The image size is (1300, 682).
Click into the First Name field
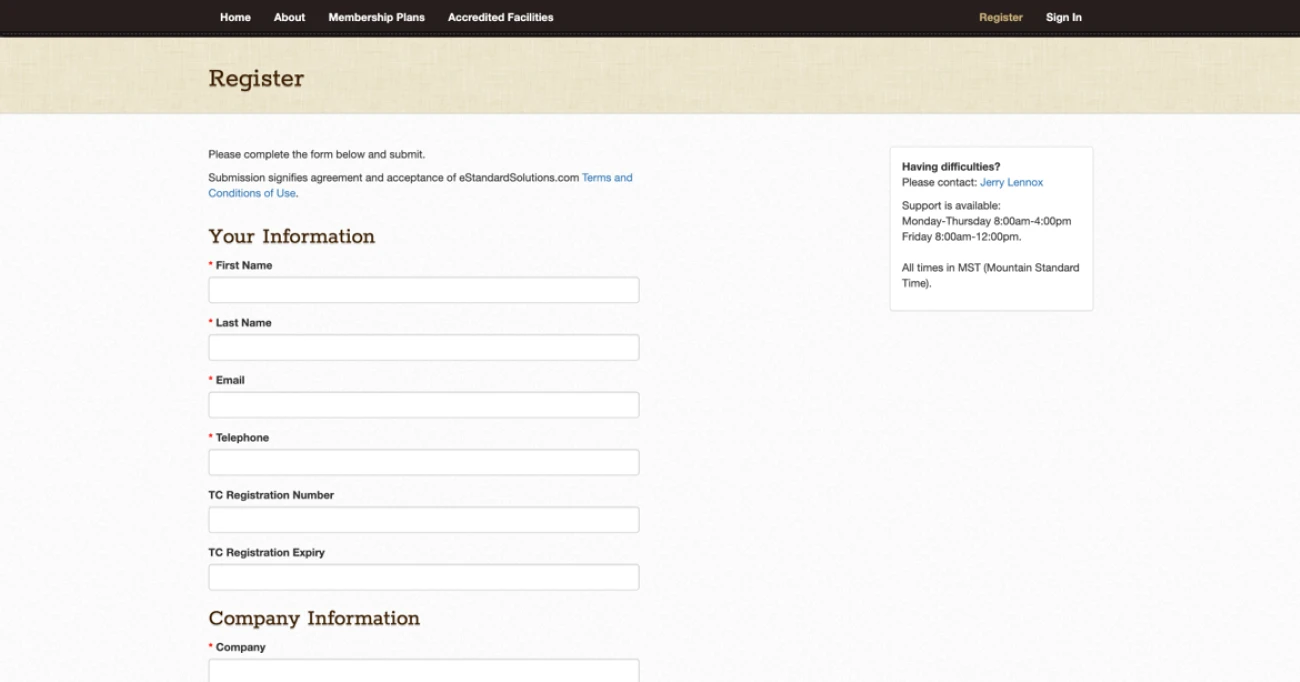pyautogui.click(x=423, y=289)
